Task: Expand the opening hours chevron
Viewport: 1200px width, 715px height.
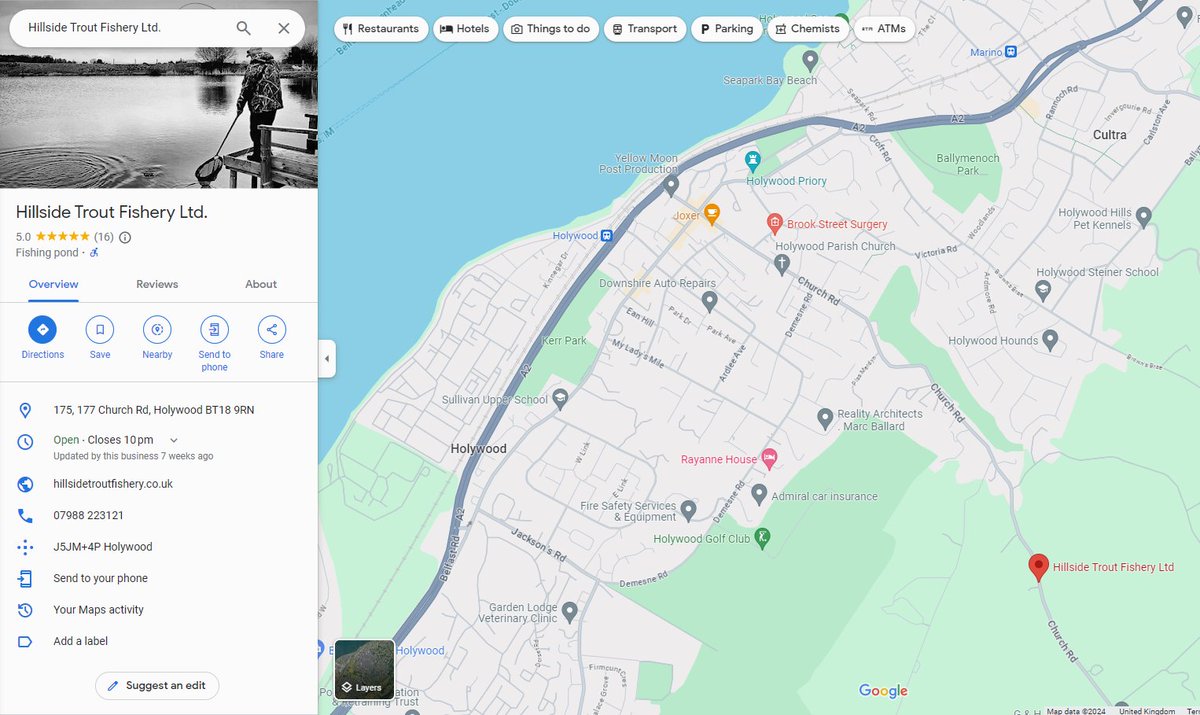Action: coord(174,440)
